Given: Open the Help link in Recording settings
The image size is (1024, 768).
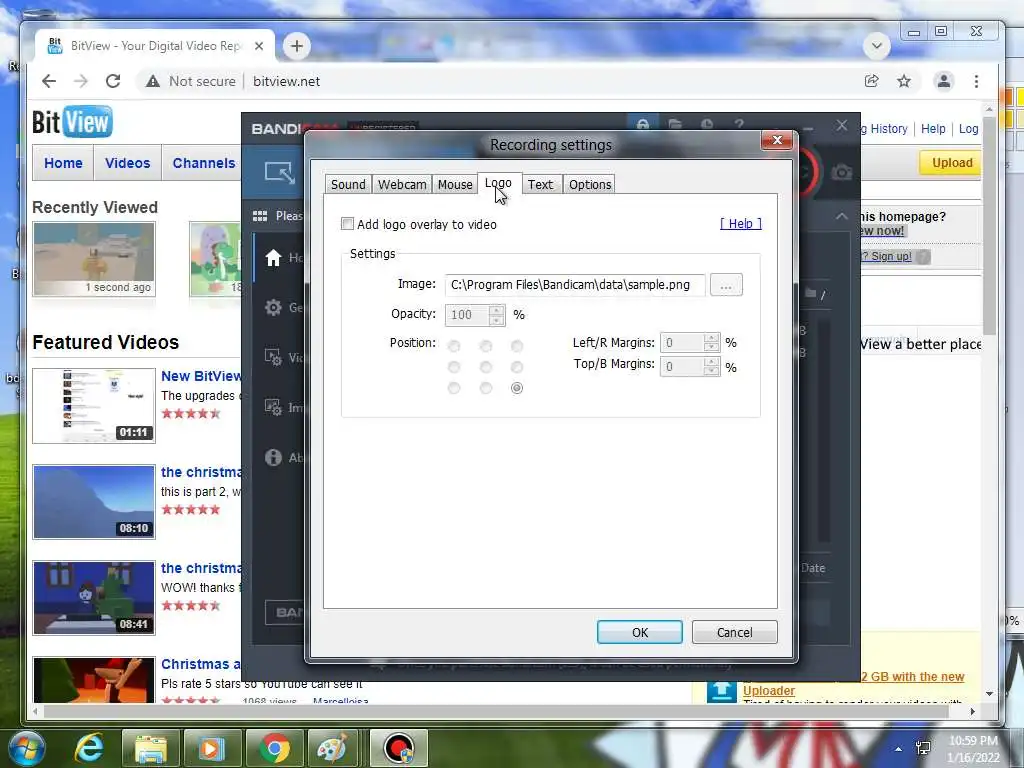Looking at the screenshot, I should tap(741, 223).
